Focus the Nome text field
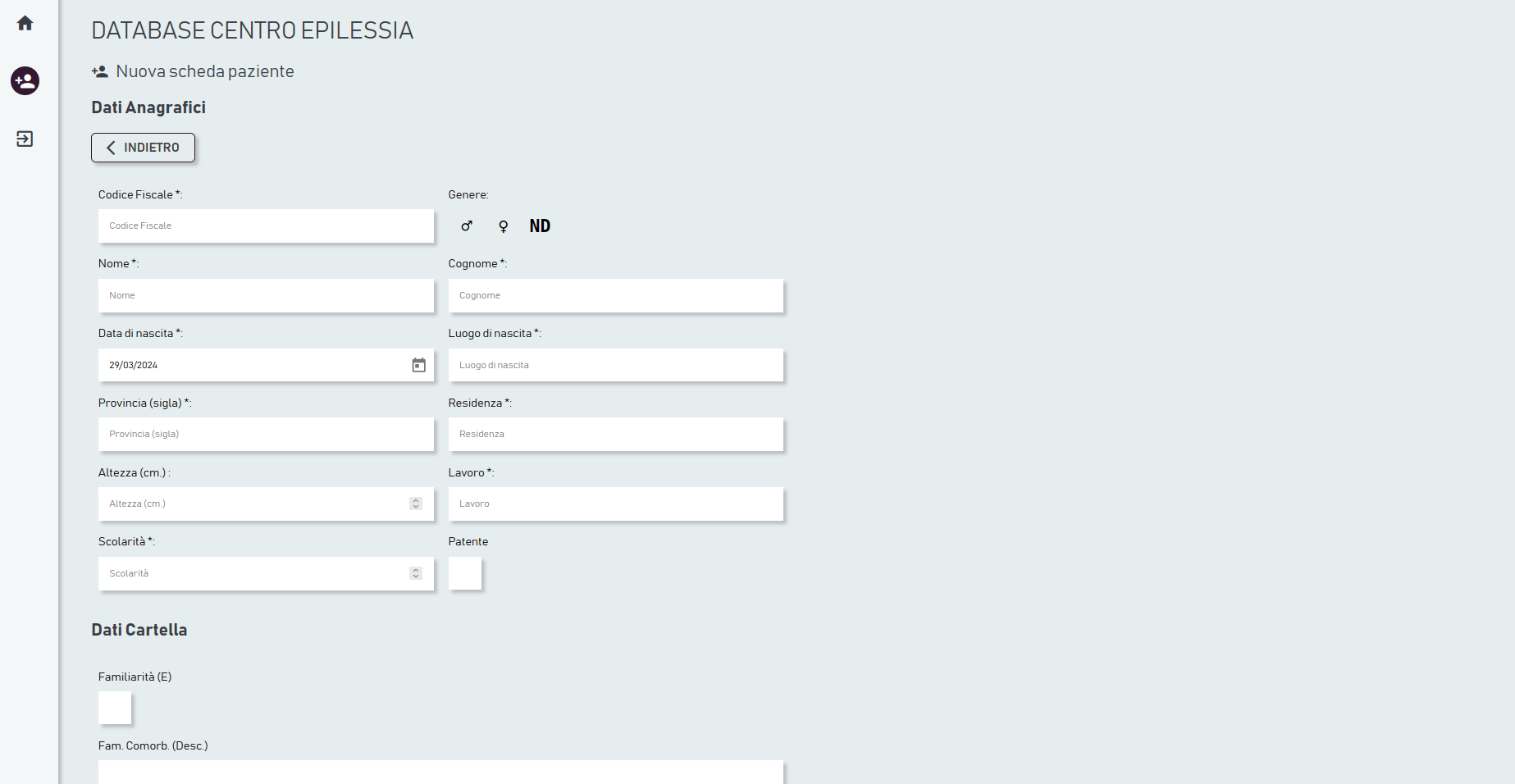Viewport: 1515px width, 784px height. click(x=266, y=295)
